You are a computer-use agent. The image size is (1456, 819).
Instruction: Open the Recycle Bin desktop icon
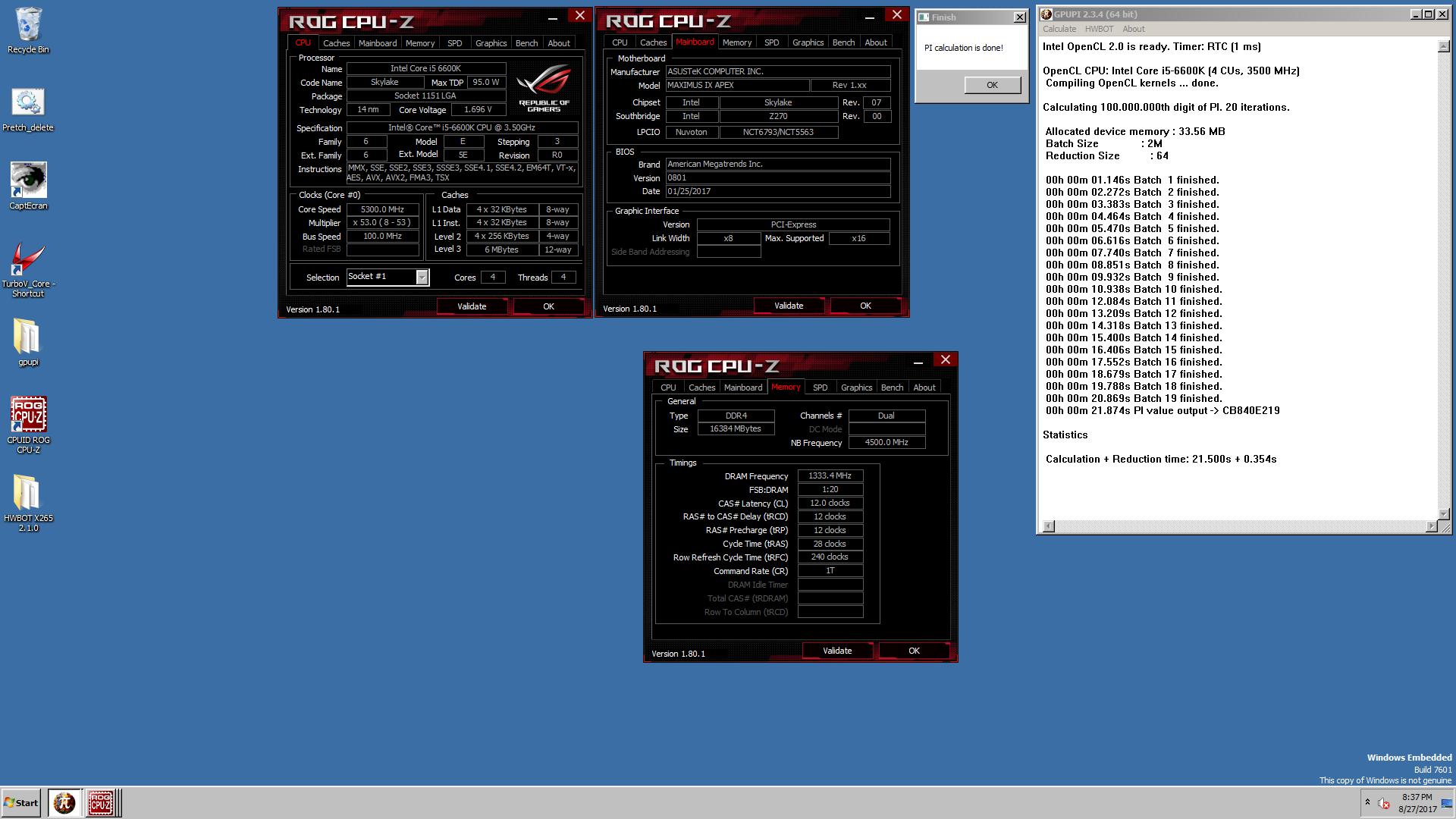coord(28,30)
